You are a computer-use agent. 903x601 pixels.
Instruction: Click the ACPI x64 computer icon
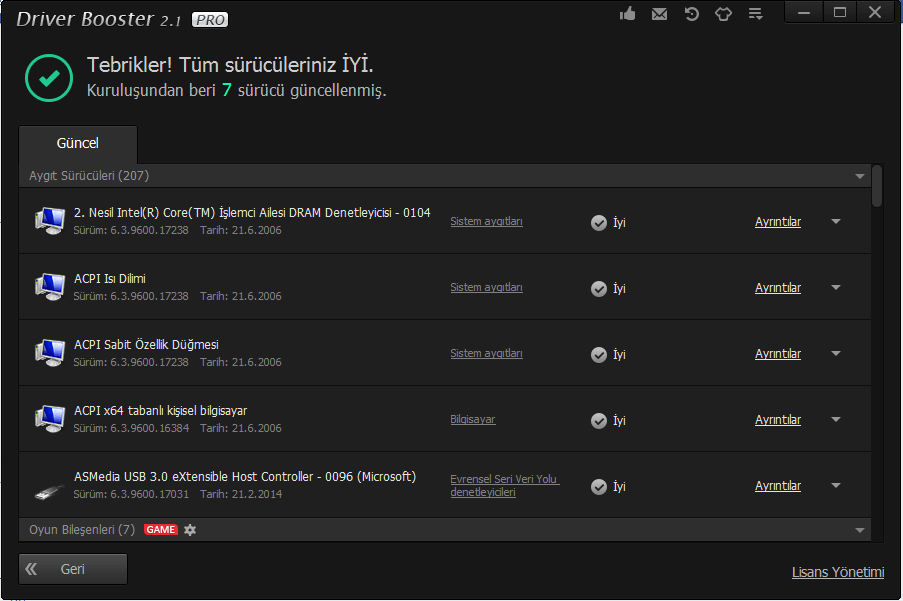pyautogui.click(x=50, y=419)
